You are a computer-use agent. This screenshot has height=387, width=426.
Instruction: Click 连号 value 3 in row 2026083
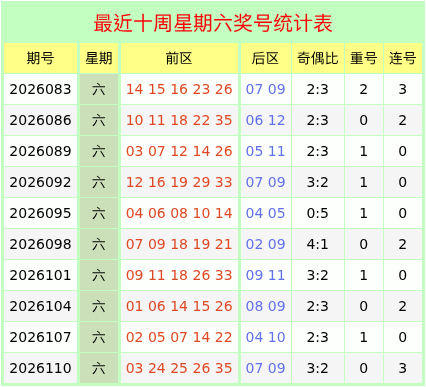click(x=403, y=89)
